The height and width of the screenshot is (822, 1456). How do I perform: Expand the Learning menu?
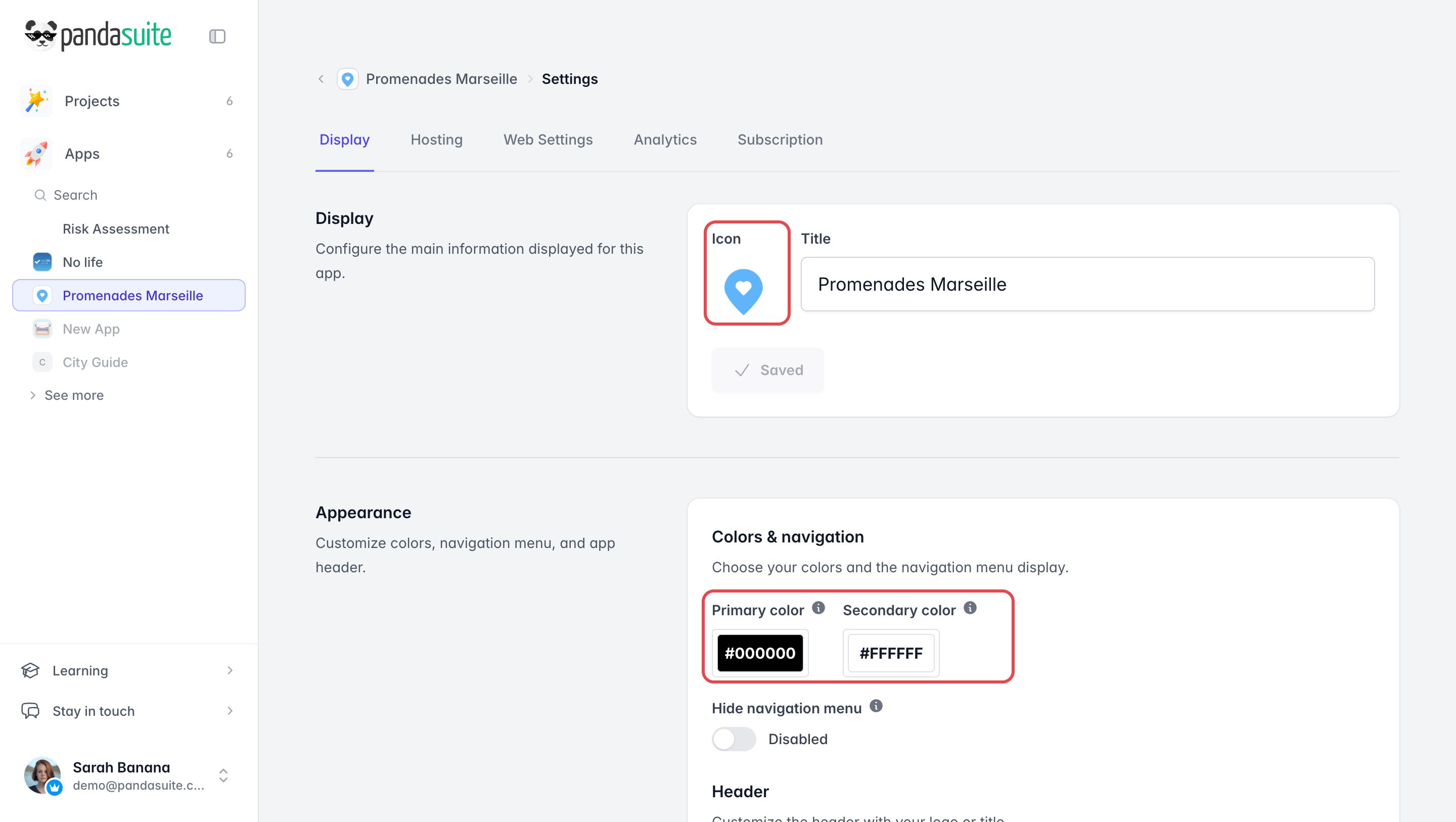pyautogui.click(x=128, y=670)
